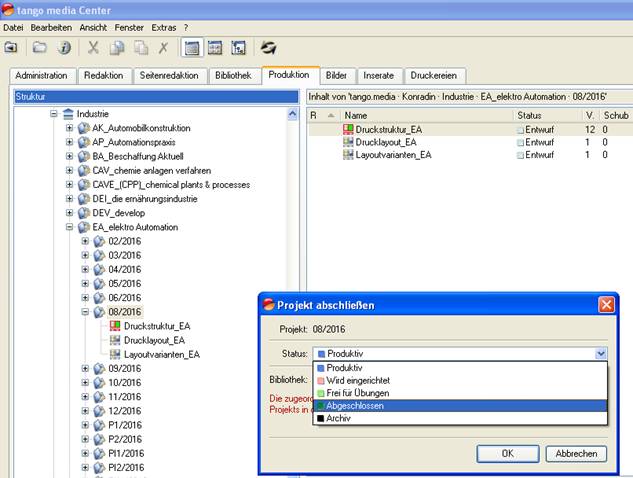Click the refresh arrows toolbar icon
The height and width of the screenshot is (478, 633).
click(268, 47)
